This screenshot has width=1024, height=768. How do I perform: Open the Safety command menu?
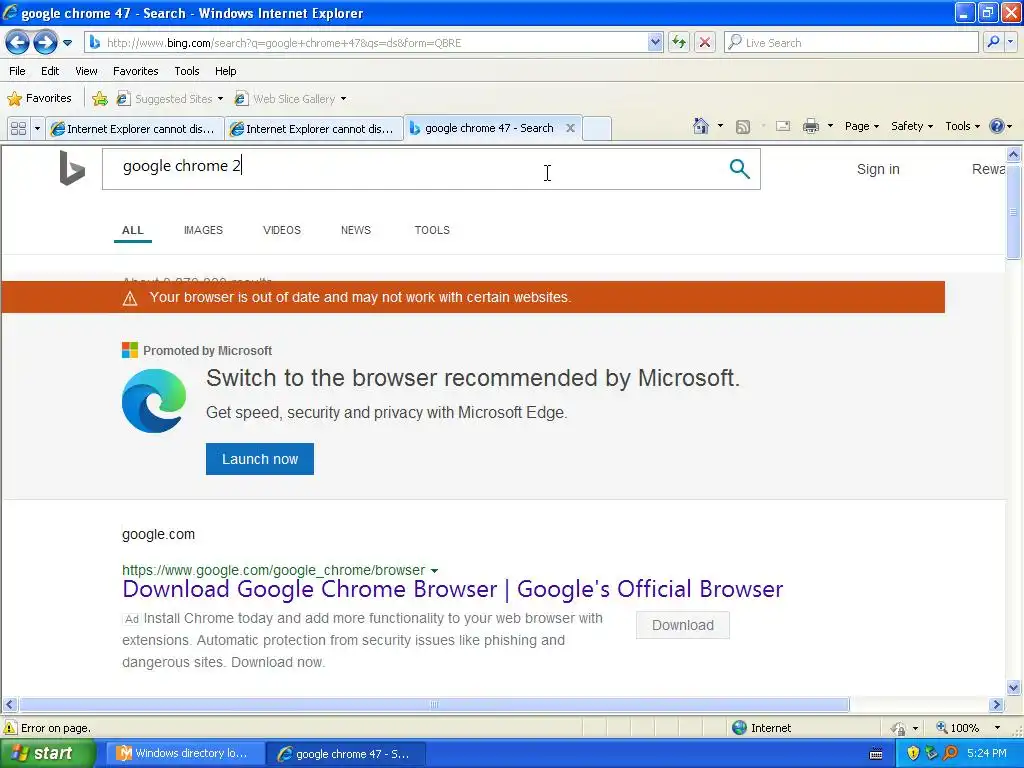(x=912, y=126)
